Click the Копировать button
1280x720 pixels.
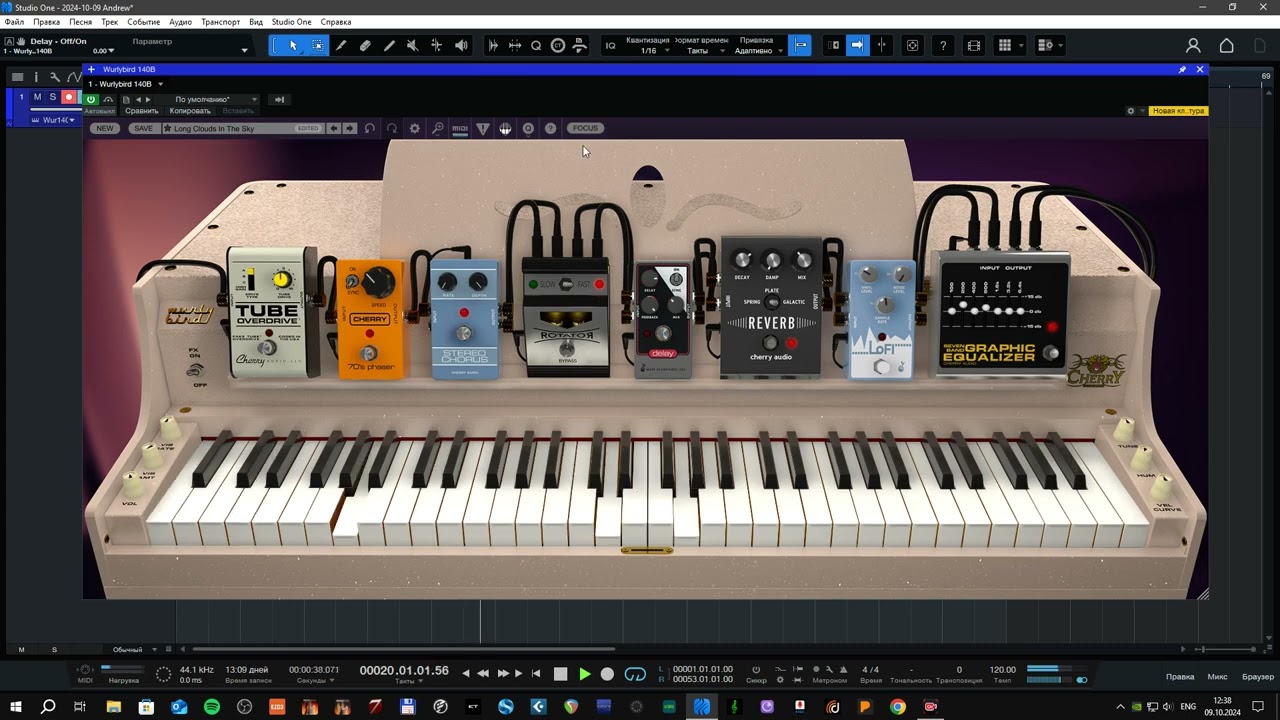pos(190,111)
